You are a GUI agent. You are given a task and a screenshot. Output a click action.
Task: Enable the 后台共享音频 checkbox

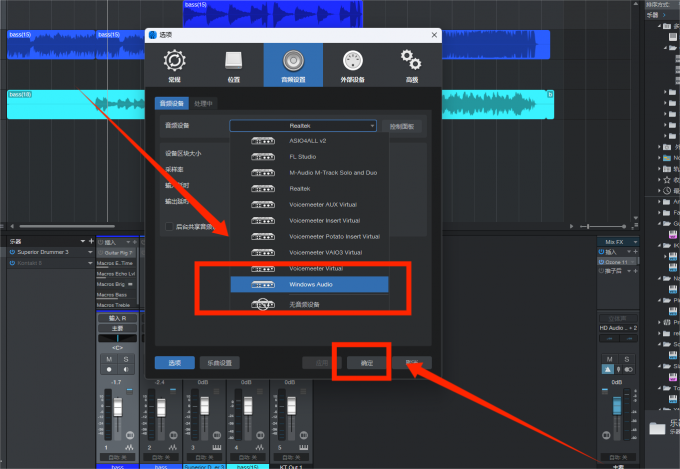[x=169, y=227]
